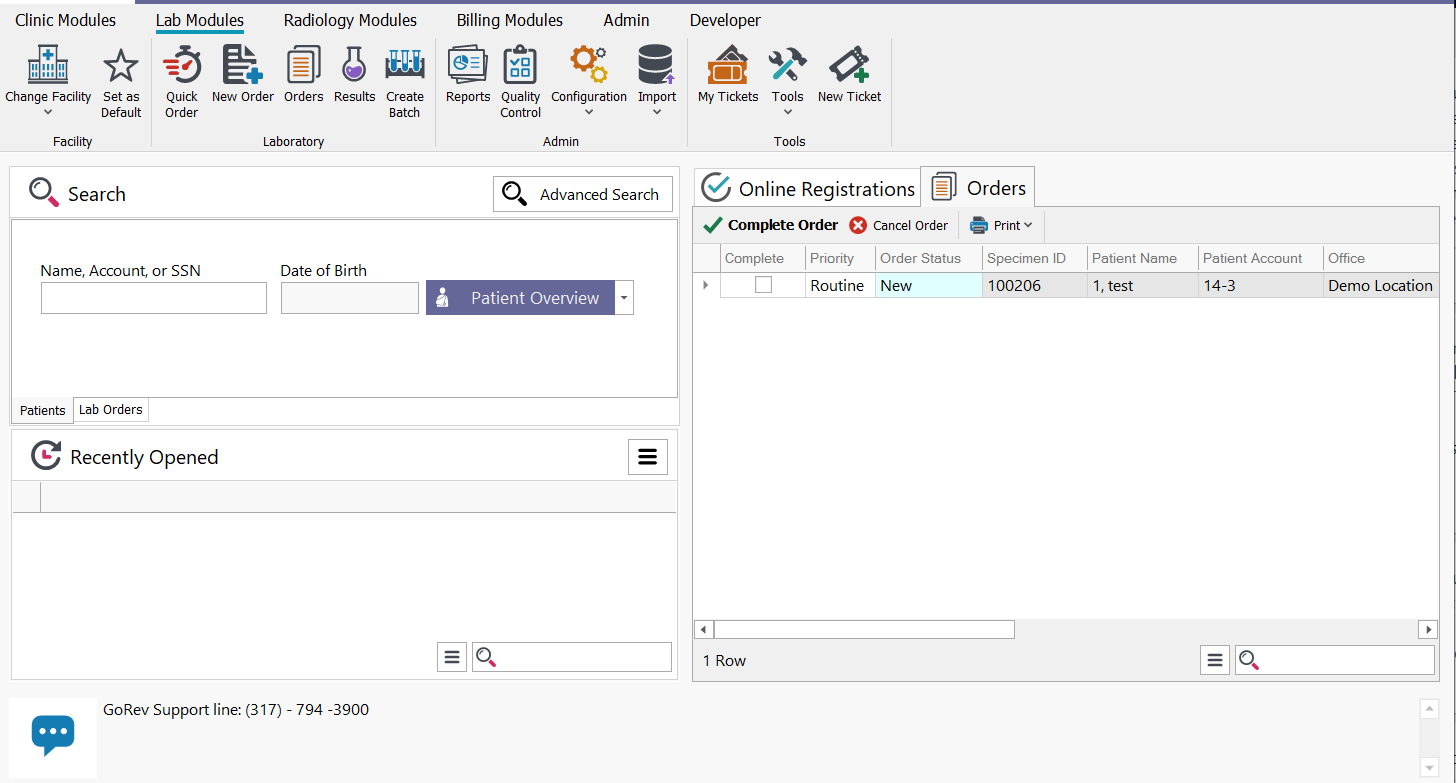This screenshot has height=783, width=1456.
Task: Open the Reports icon
Action: point(468,75)
